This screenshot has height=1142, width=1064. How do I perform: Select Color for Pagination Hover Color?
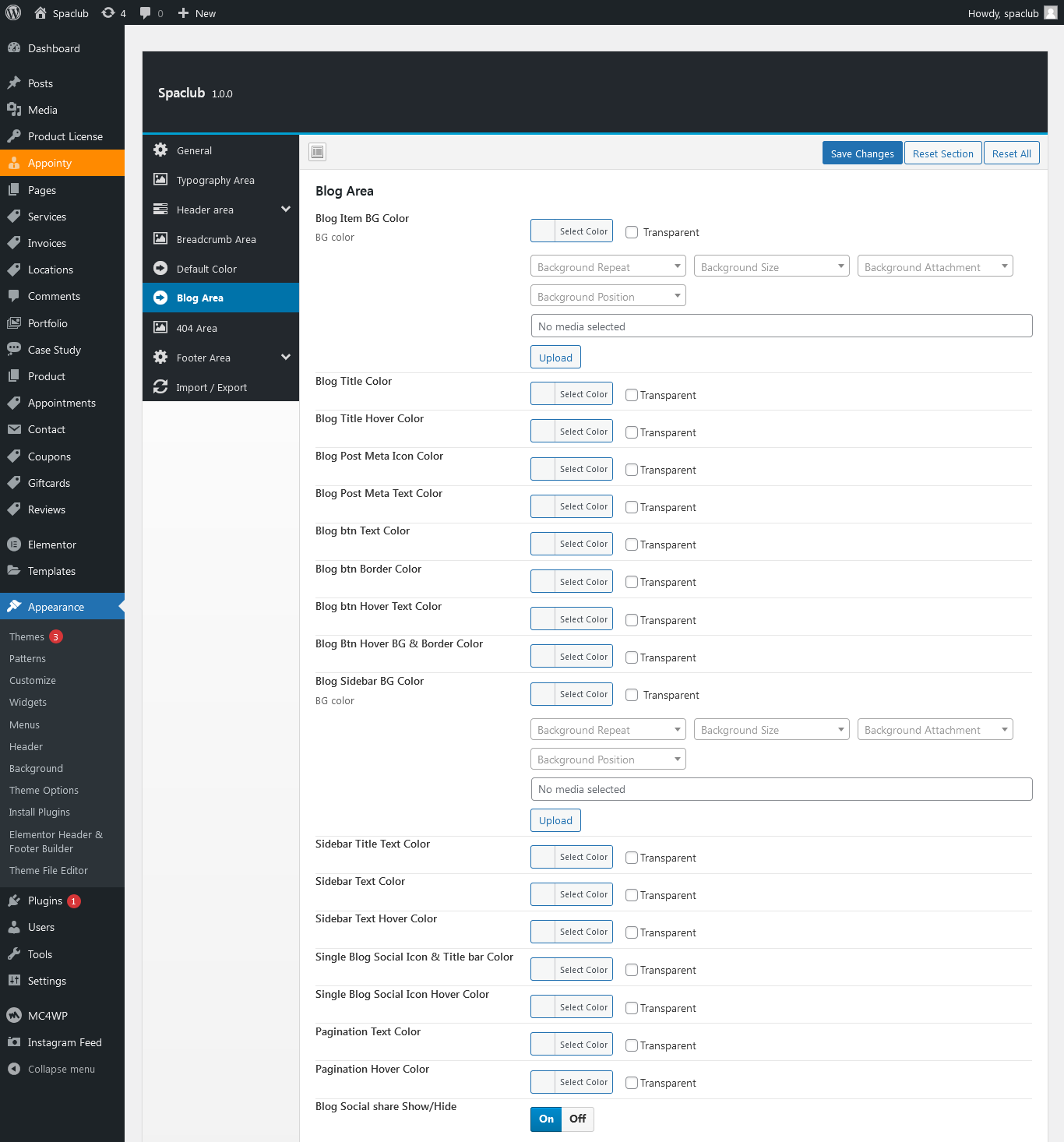click(x=572, y=1081)
